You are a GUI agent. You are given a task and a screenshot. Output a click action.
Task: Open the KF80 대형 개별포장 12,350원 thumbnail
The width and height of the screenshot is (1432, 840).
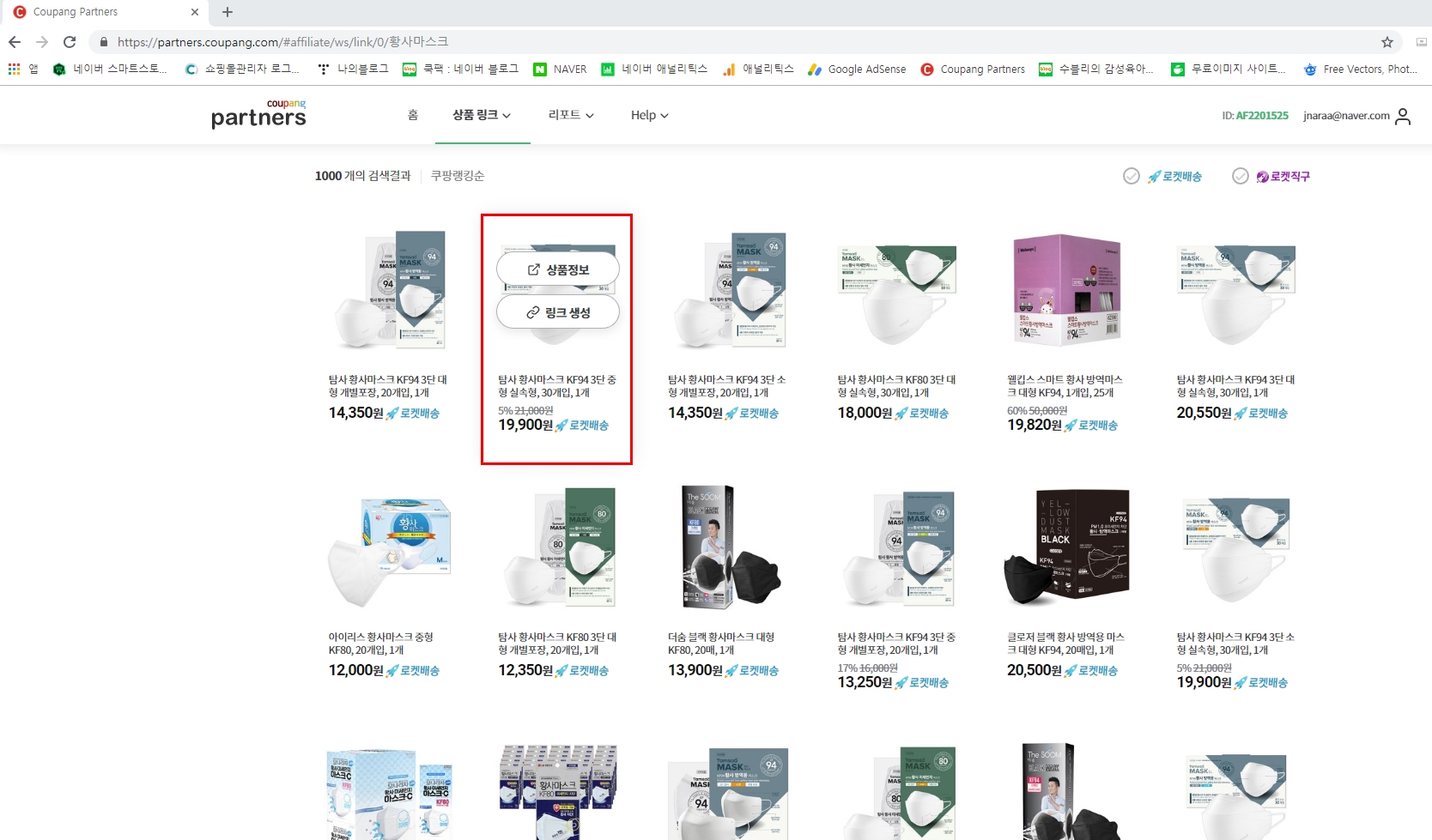pos(558,547)
